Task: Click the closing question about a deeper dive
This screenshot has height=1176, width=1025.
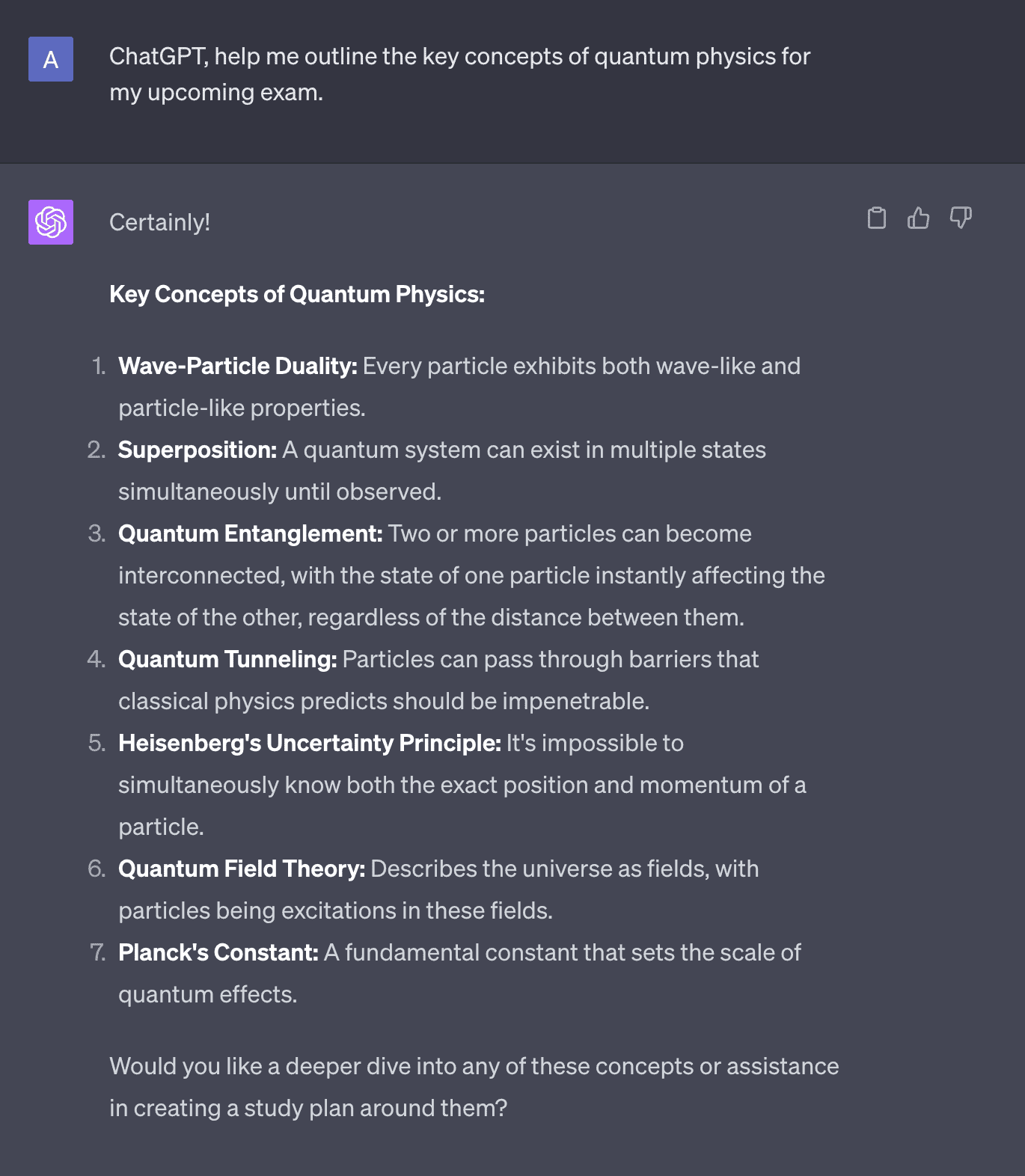Action: coord(474,1087)
